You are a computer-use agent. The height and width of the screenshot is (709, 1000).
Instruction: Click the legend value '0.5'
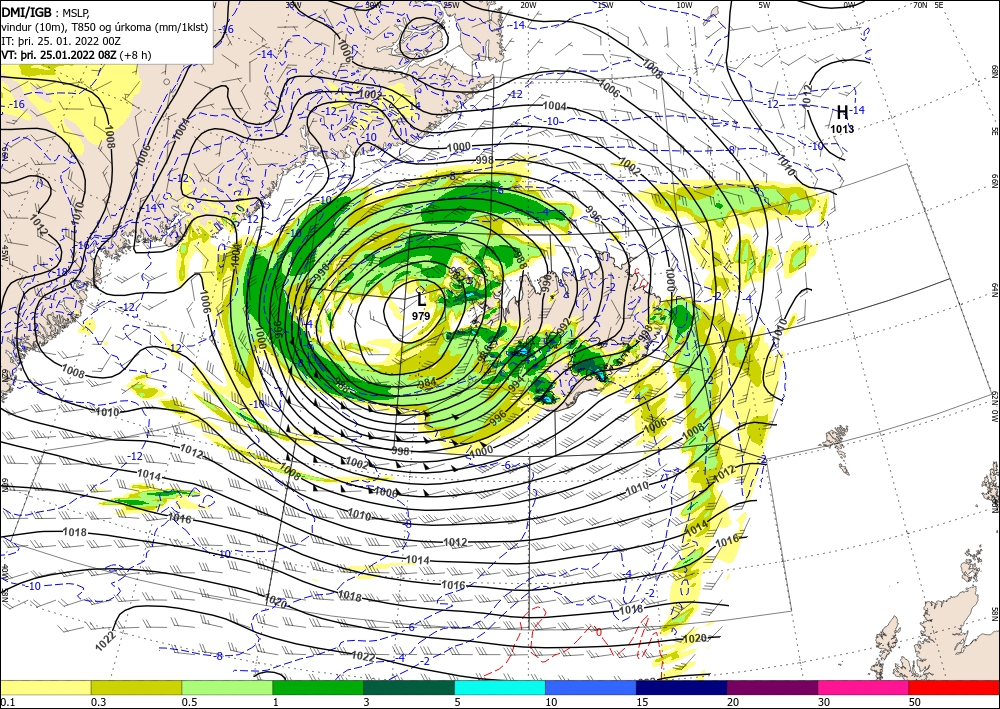point(189,702)
